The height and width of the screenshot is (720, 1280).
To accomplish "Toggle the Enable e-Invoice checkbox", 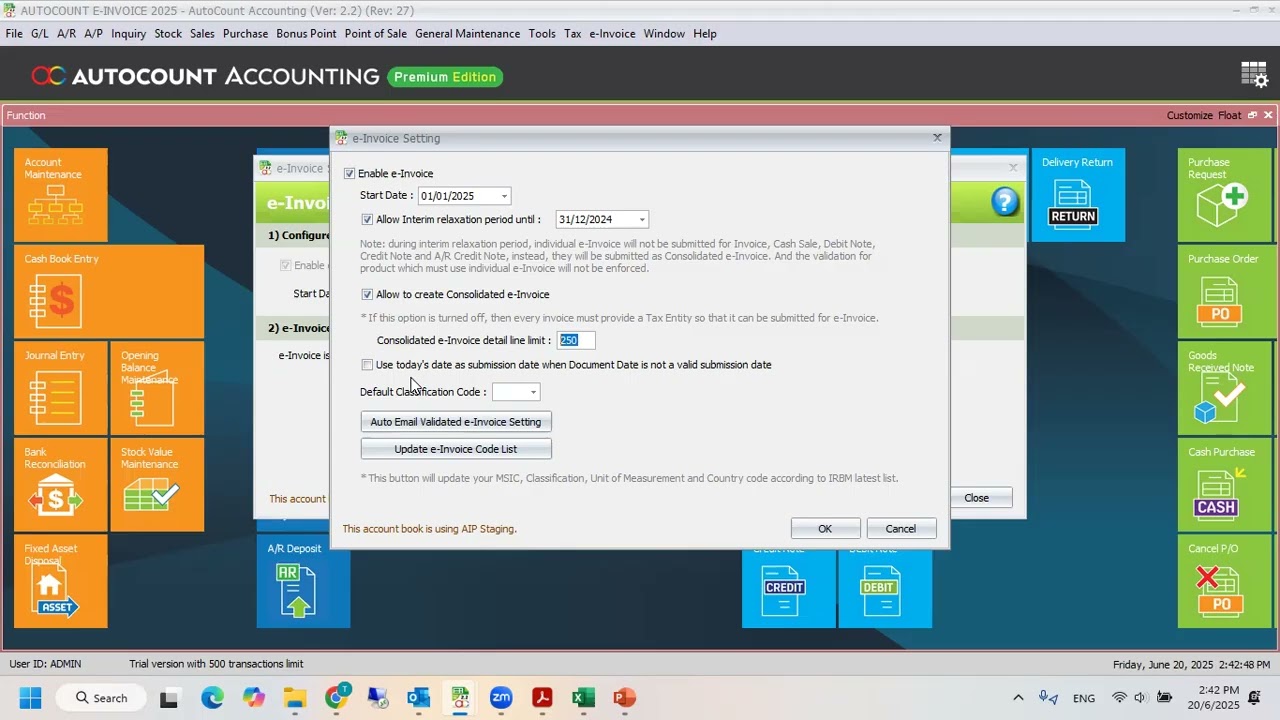I will coord(349,174).
